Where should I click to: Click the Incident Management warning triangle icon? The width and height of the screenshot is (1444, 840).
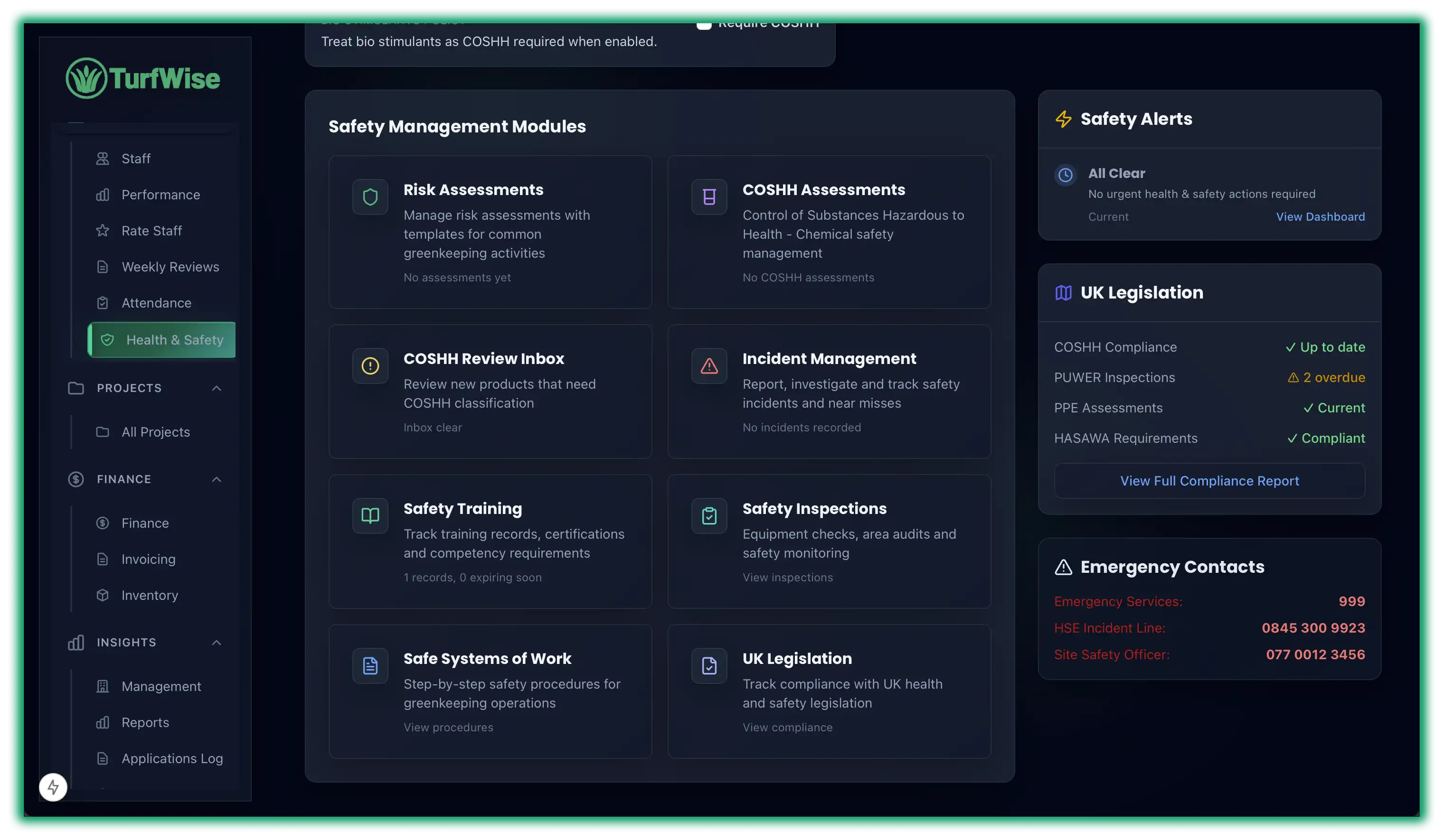coord(709,365)
